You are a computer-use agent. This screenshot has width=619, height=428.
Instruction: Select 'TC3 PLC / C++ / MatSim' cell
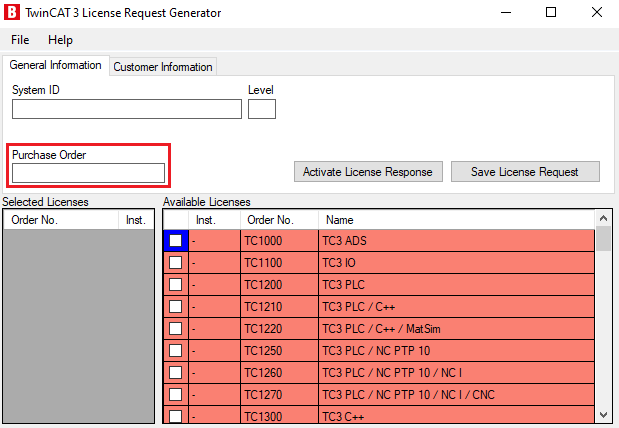456,329
